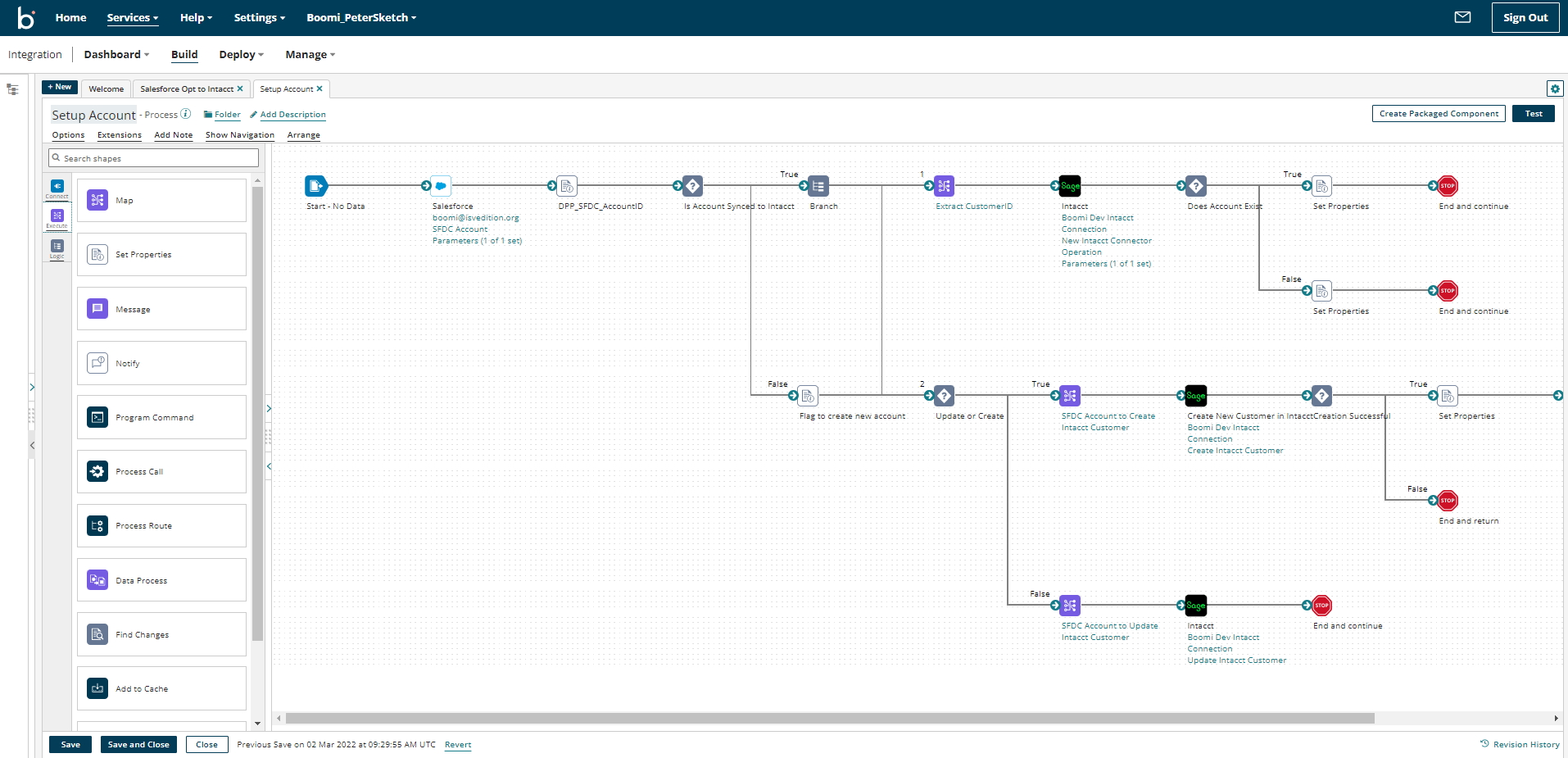Click the Start - No Data shape icon
This screenshot has width=1568, height=758.
pos(316,186)
